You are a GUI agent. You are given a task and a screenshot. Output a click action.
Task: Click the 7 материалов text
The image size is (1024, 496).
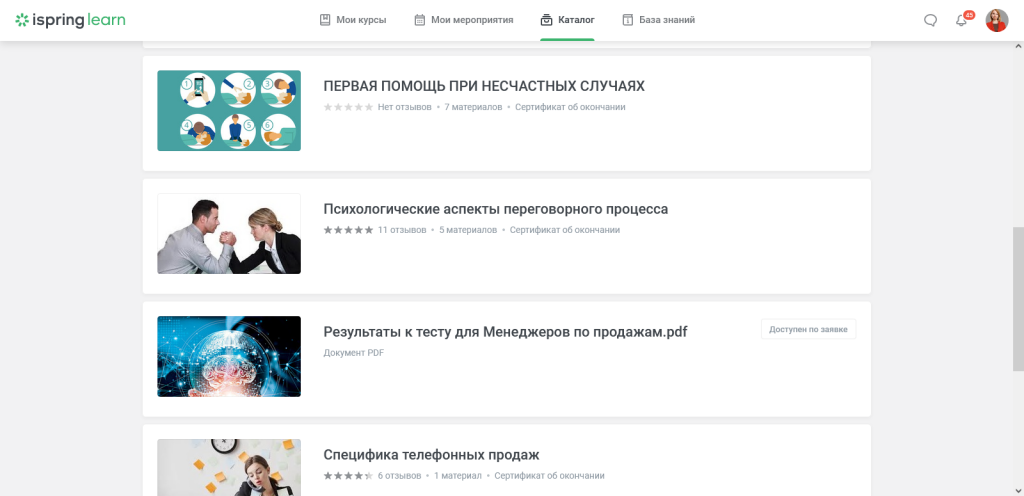point(473,107)
